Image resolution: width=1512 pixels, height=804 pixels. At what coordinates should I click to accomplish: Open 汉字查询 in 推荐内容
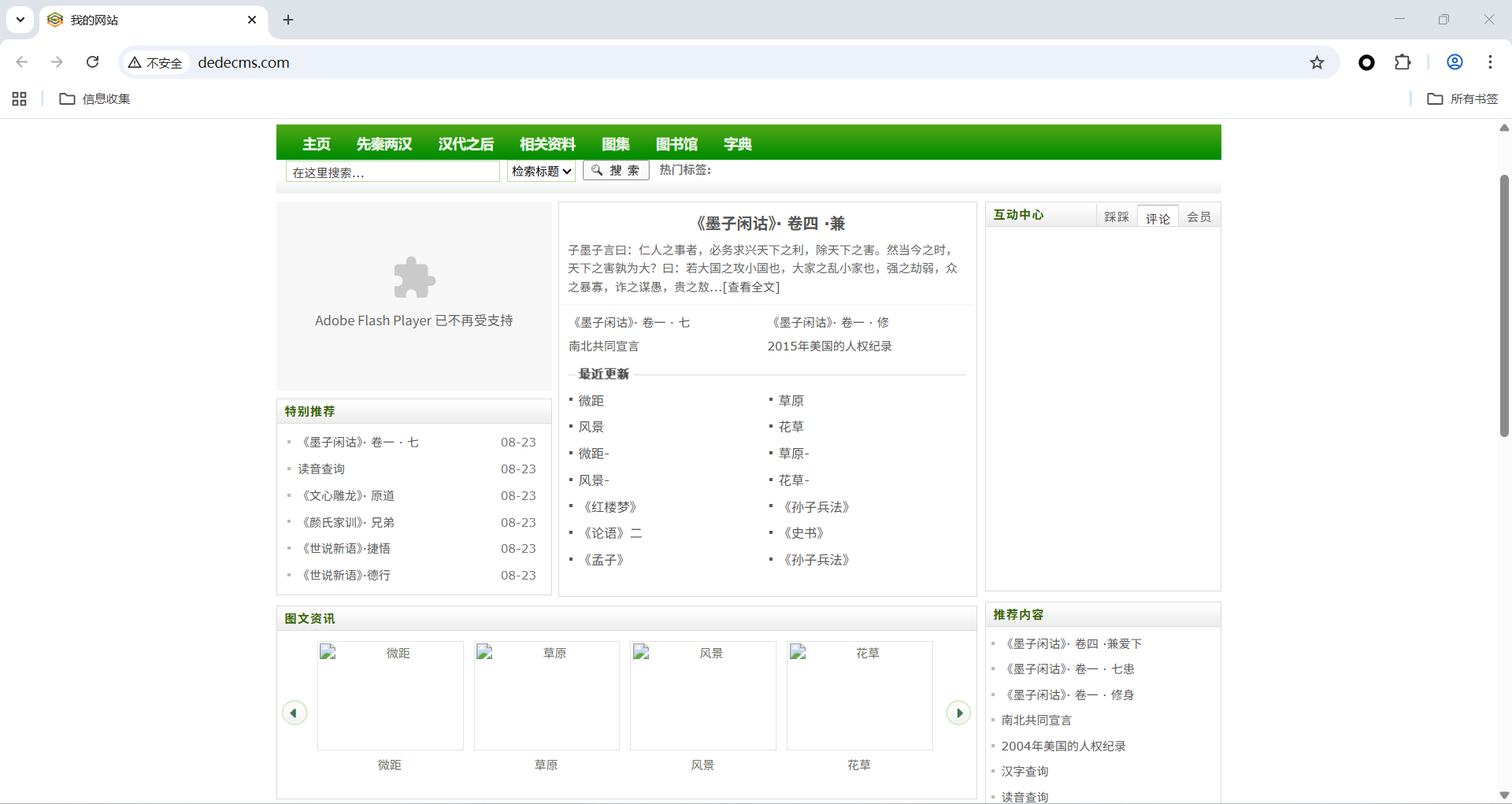(1025, 771)
